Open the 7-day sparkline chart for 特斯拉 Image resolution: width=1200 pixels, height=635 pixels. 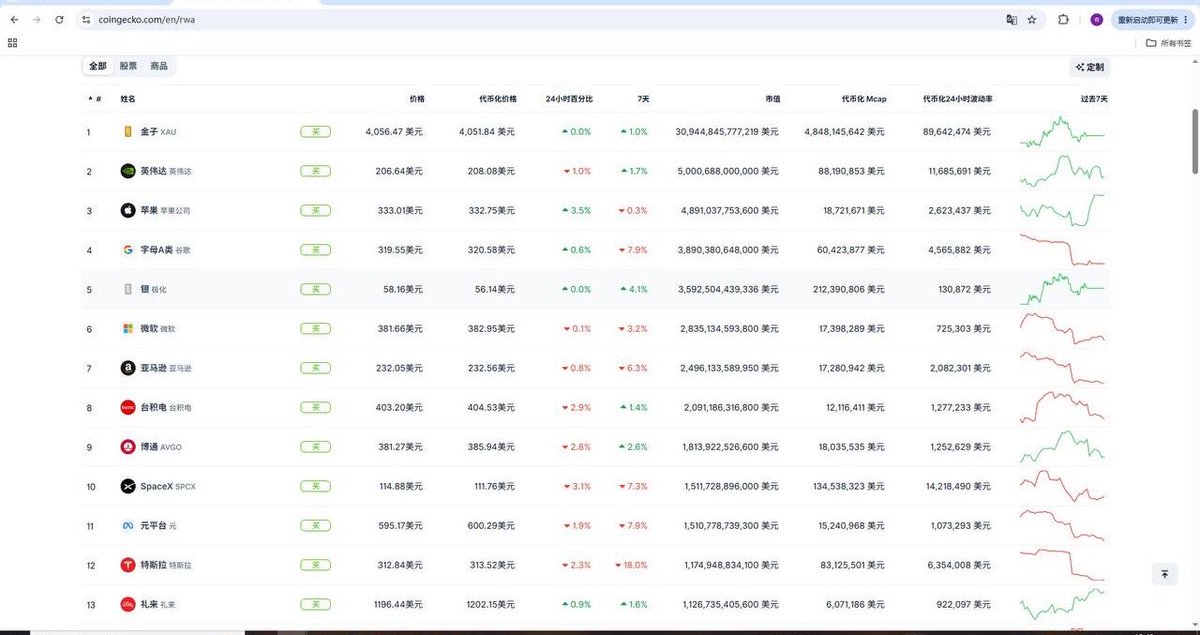1062,565
